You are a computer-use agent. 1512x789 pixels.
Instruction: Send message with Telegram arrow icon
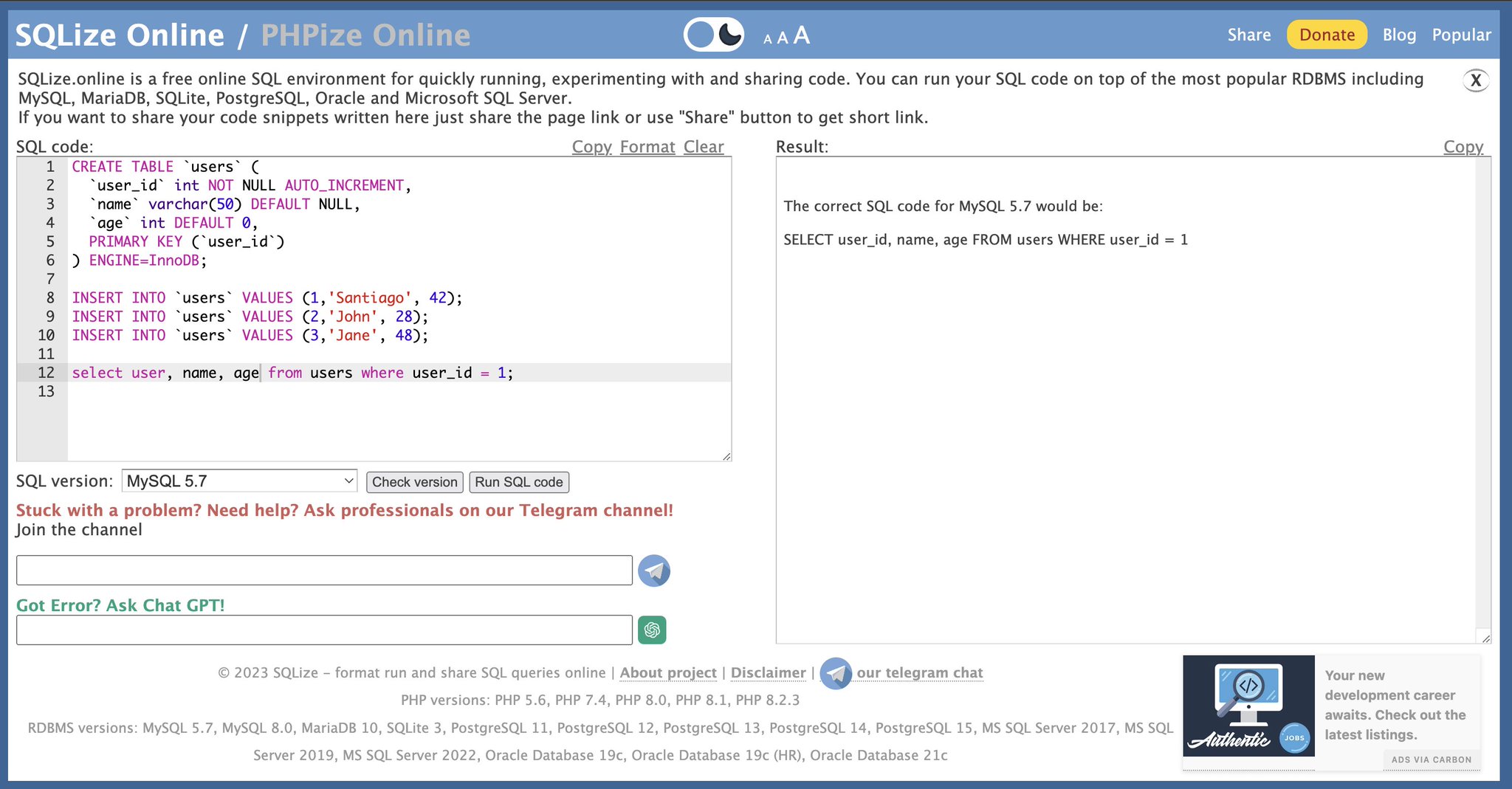tap(653, 571)
